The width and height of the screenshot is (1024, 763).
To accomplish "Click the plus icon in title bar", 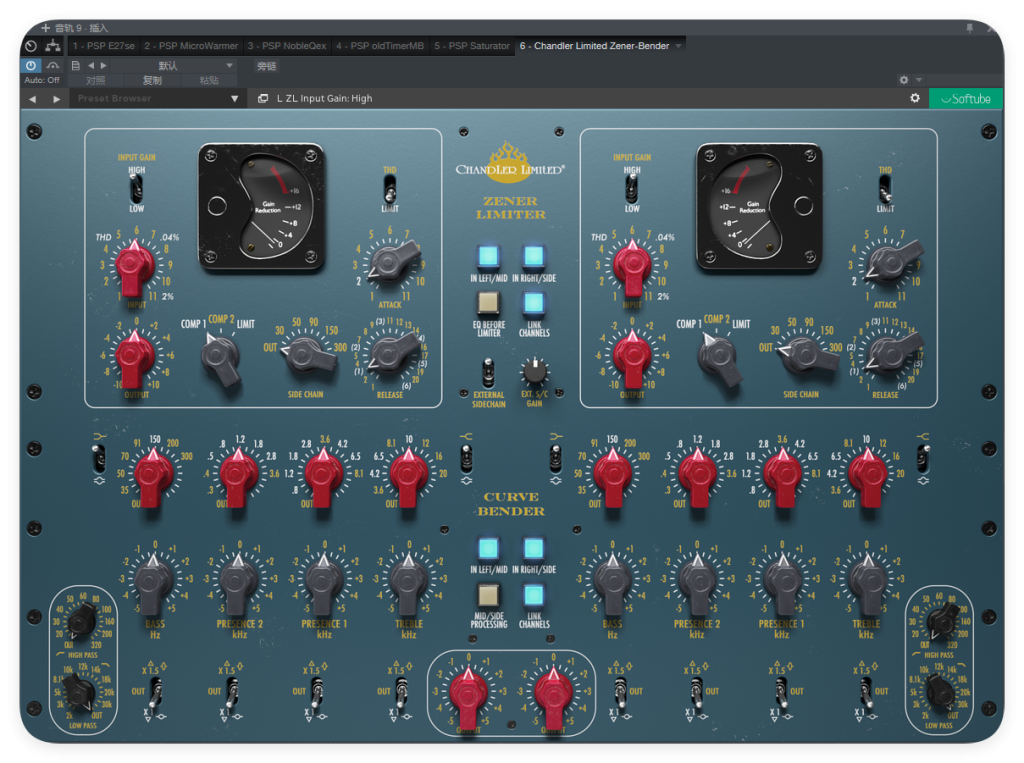I will tap(45, 27).
